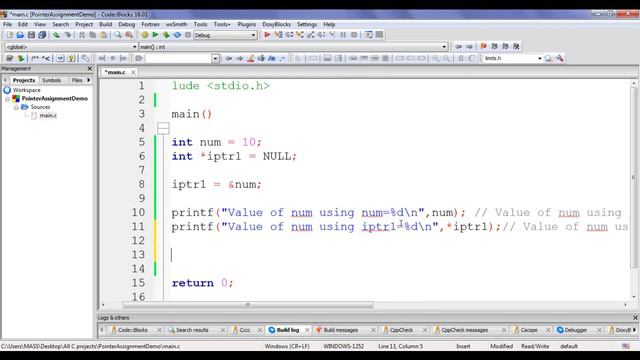Redo using the toolbar arrow icon
The image size is (640, 360).
click(x=67, y=35)
